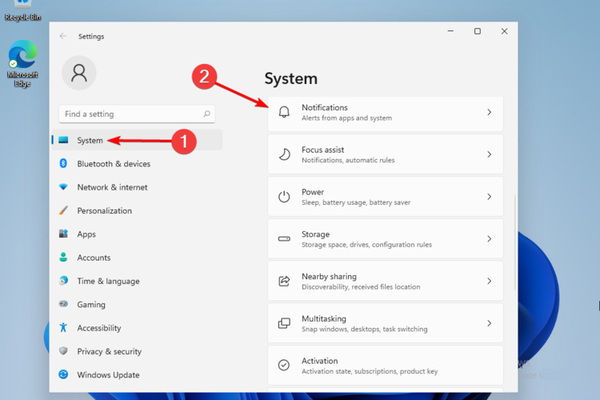Click 'Alerts from apps and system' text
The image size is (600, 400).
point(347,118)
